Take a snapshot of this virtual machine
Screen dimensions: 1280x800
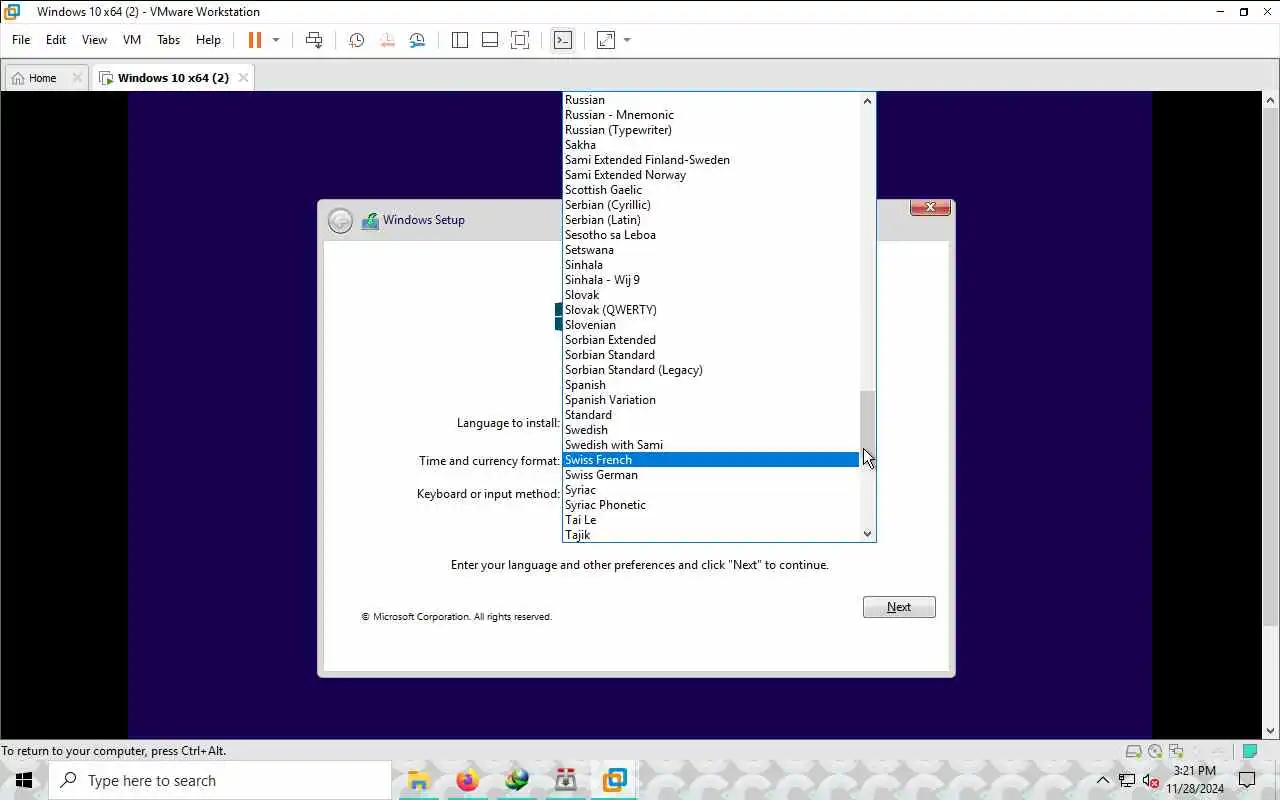pyautogui.click(x=356, y=40)
